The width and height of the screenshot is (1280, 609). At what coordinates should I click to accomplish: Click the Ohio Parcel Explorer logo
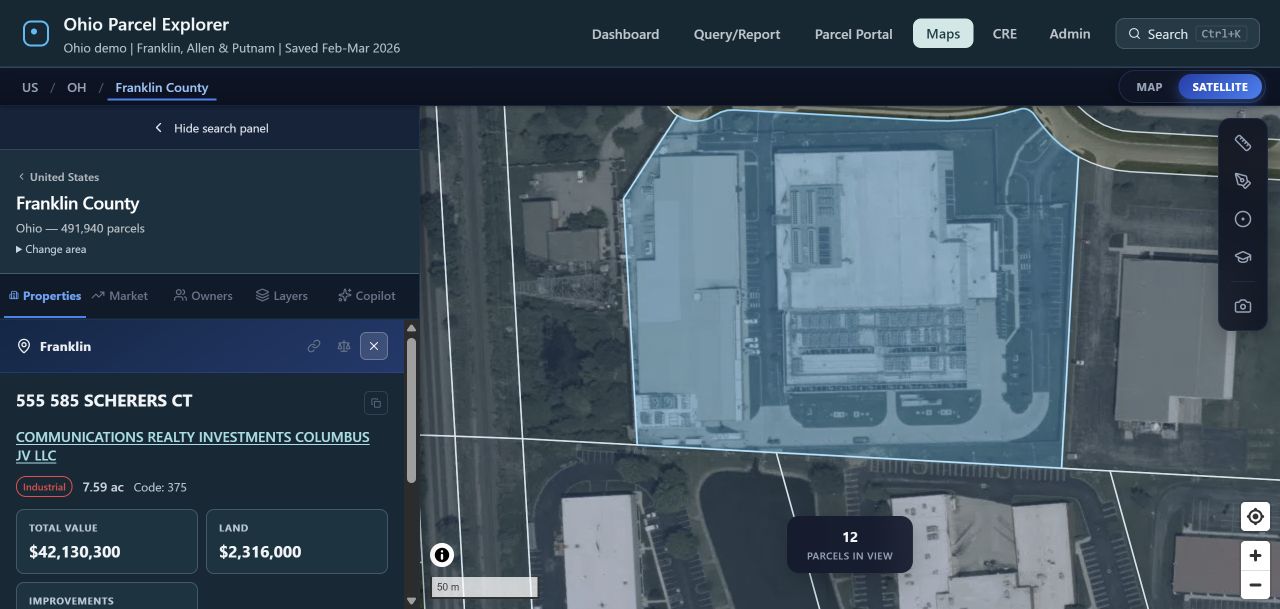click(36, 34)
